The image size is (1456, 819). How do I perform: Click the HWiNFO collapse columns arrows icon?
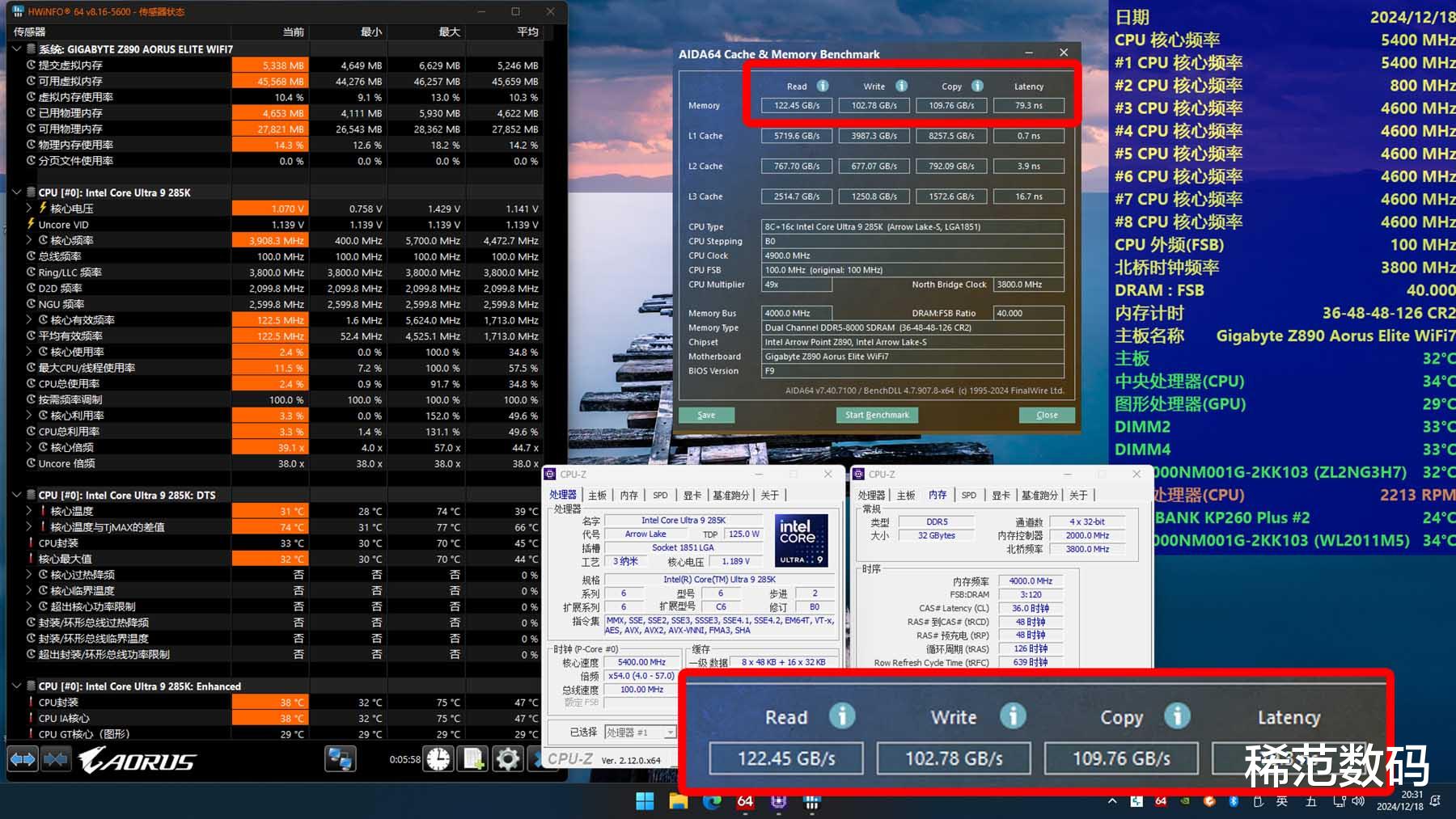(x=56, y=759)
